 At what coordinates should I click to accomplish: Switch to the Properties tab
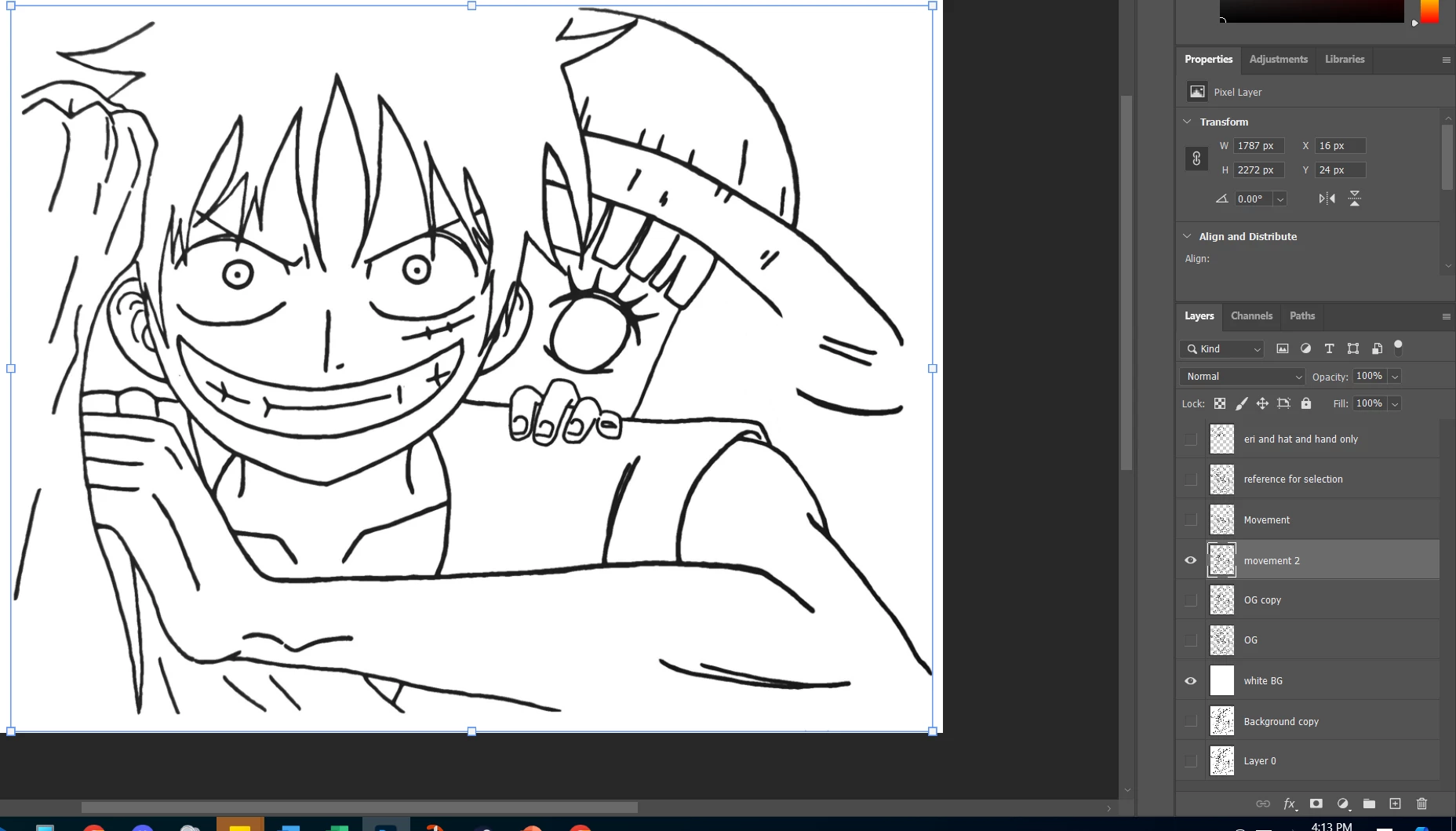[1208, 60]
